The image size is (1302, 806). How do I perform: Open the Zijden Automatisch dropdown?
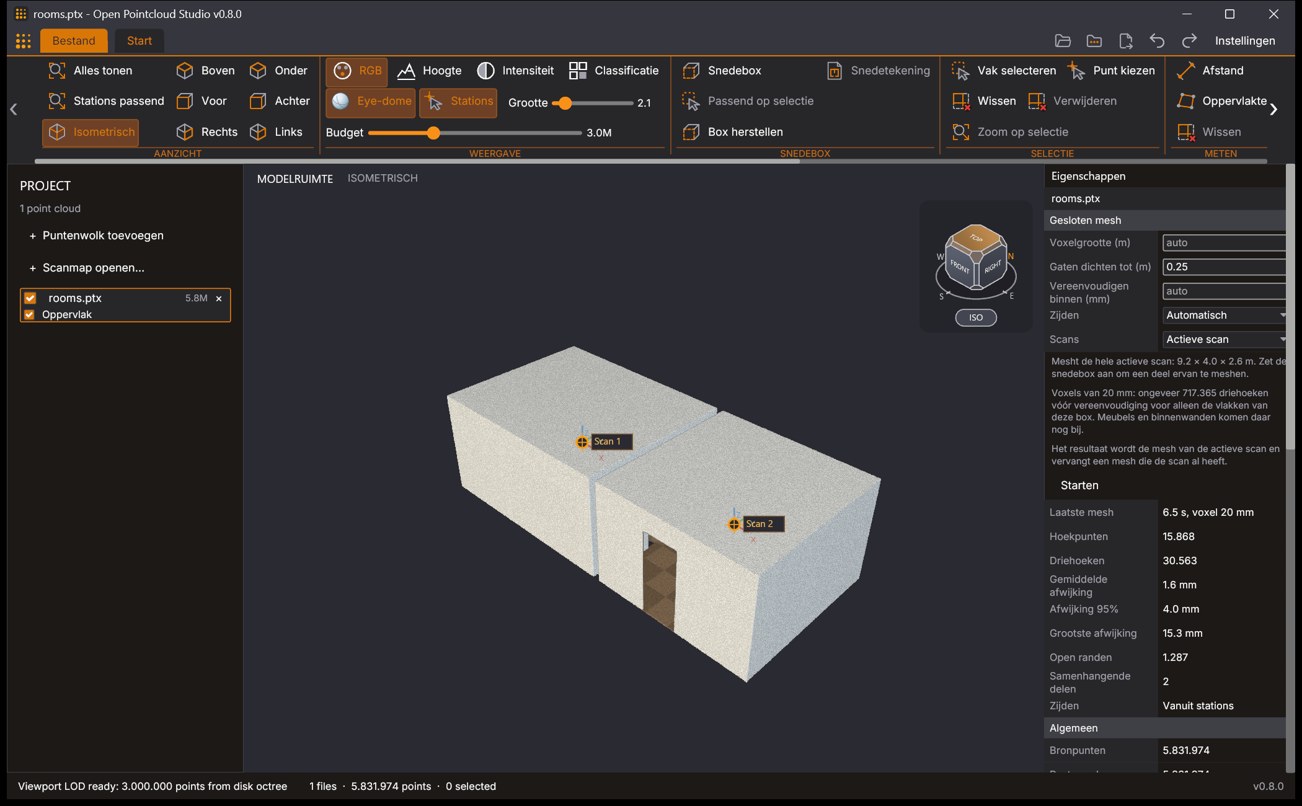click(1225, 315)
